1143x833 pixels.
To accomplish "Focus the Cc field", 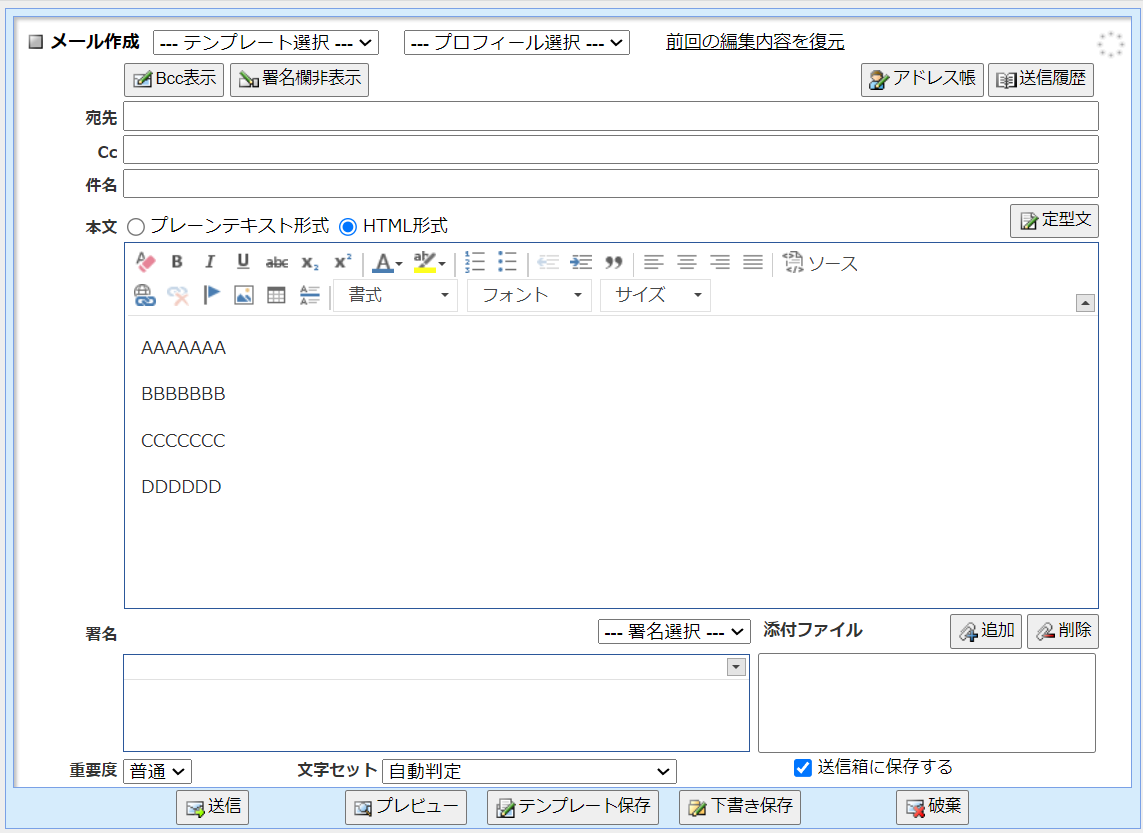I will pyautogui.click(x=611, y=150).
